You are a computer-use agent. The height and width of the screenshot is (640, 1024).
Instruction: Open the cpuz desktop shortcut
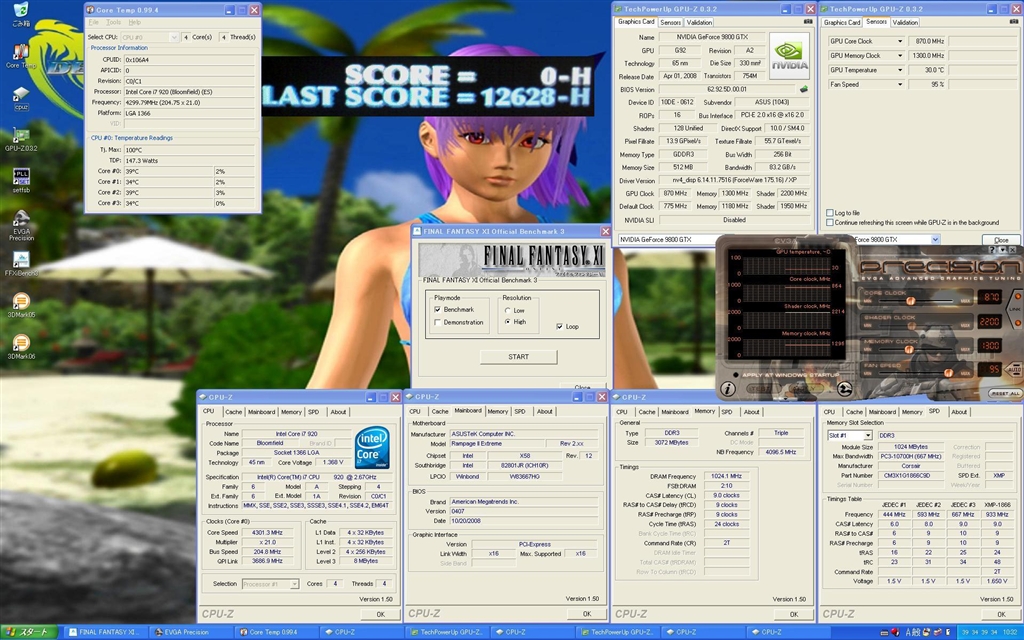pos(21,98)
